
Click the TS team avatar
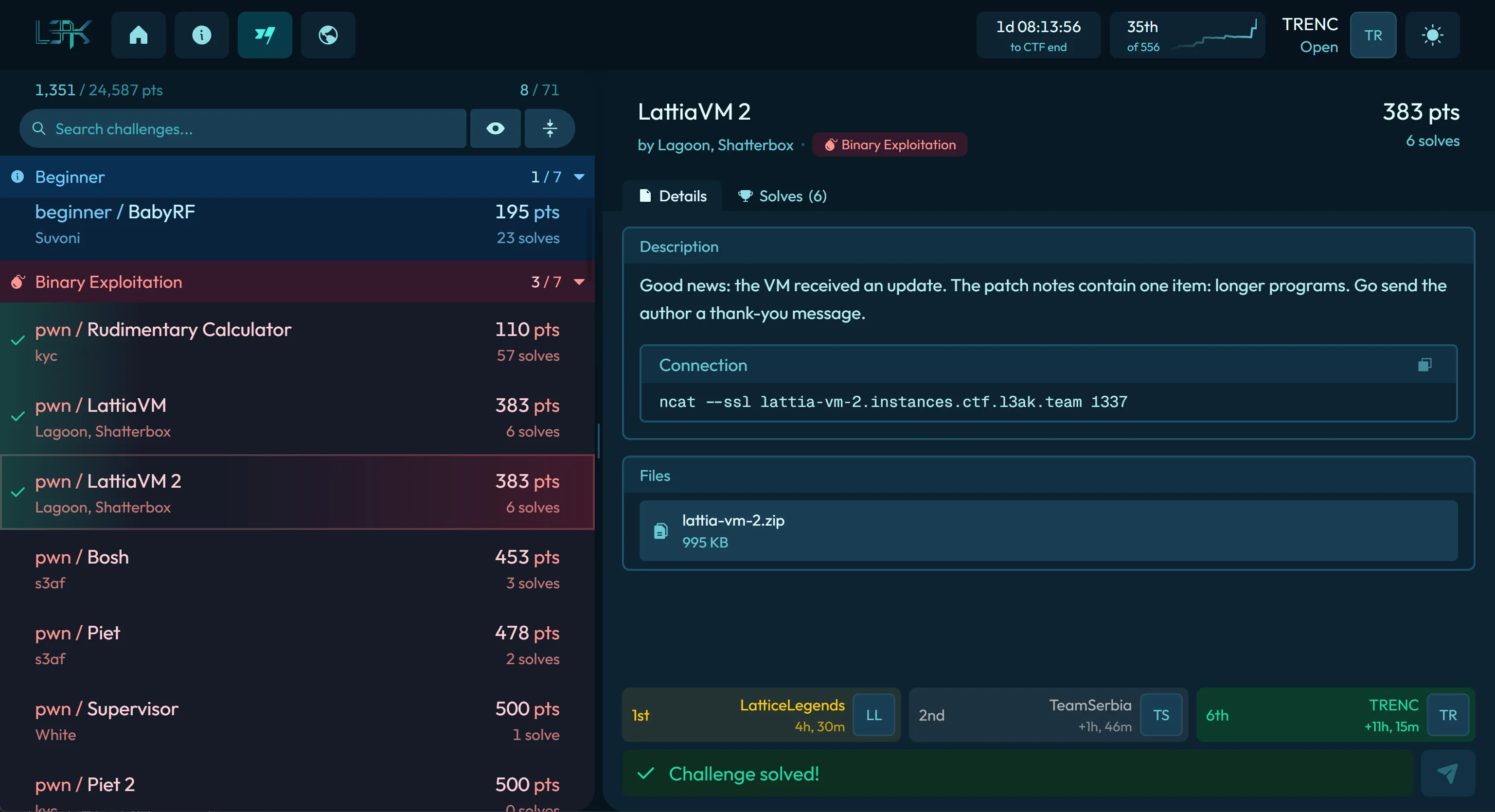1161,715
